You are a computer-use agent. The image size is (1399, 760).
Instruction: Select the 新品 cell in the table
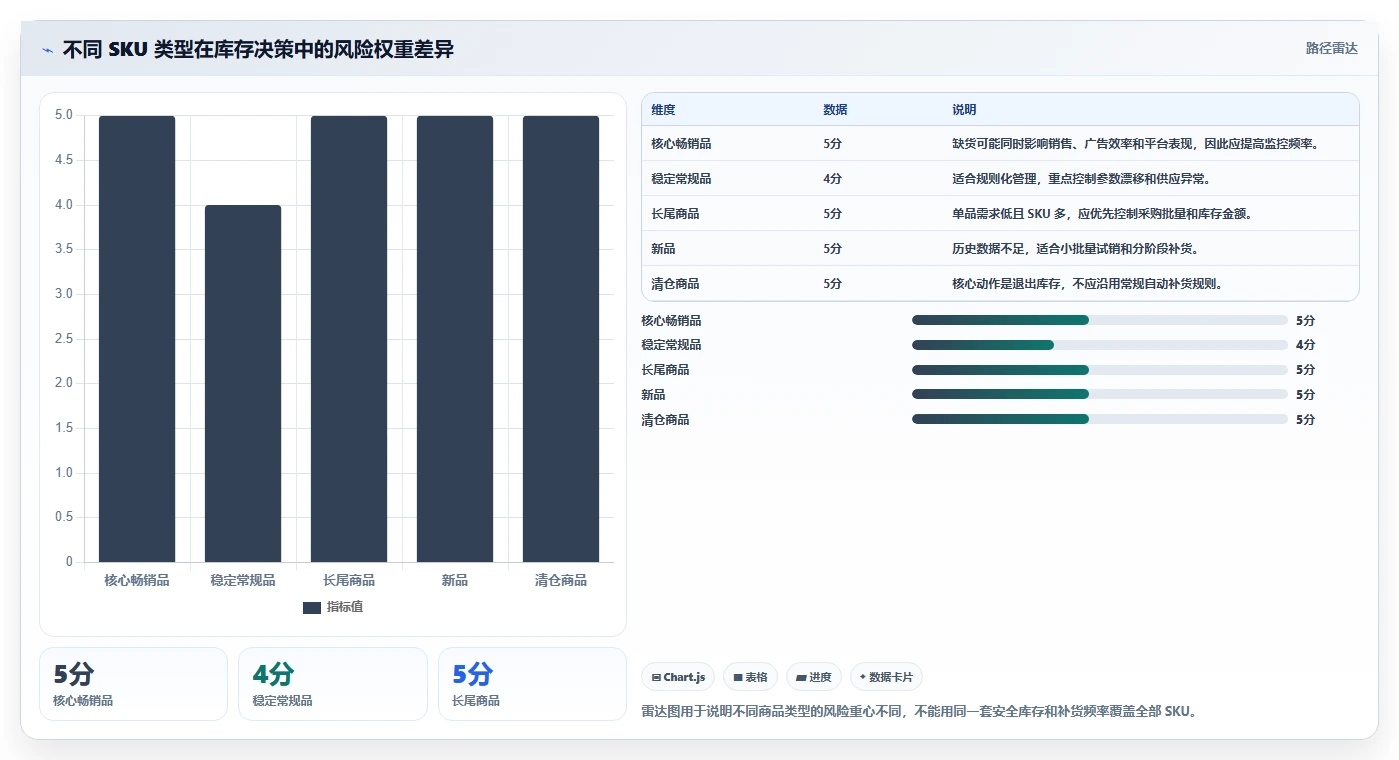pos(663,249)
